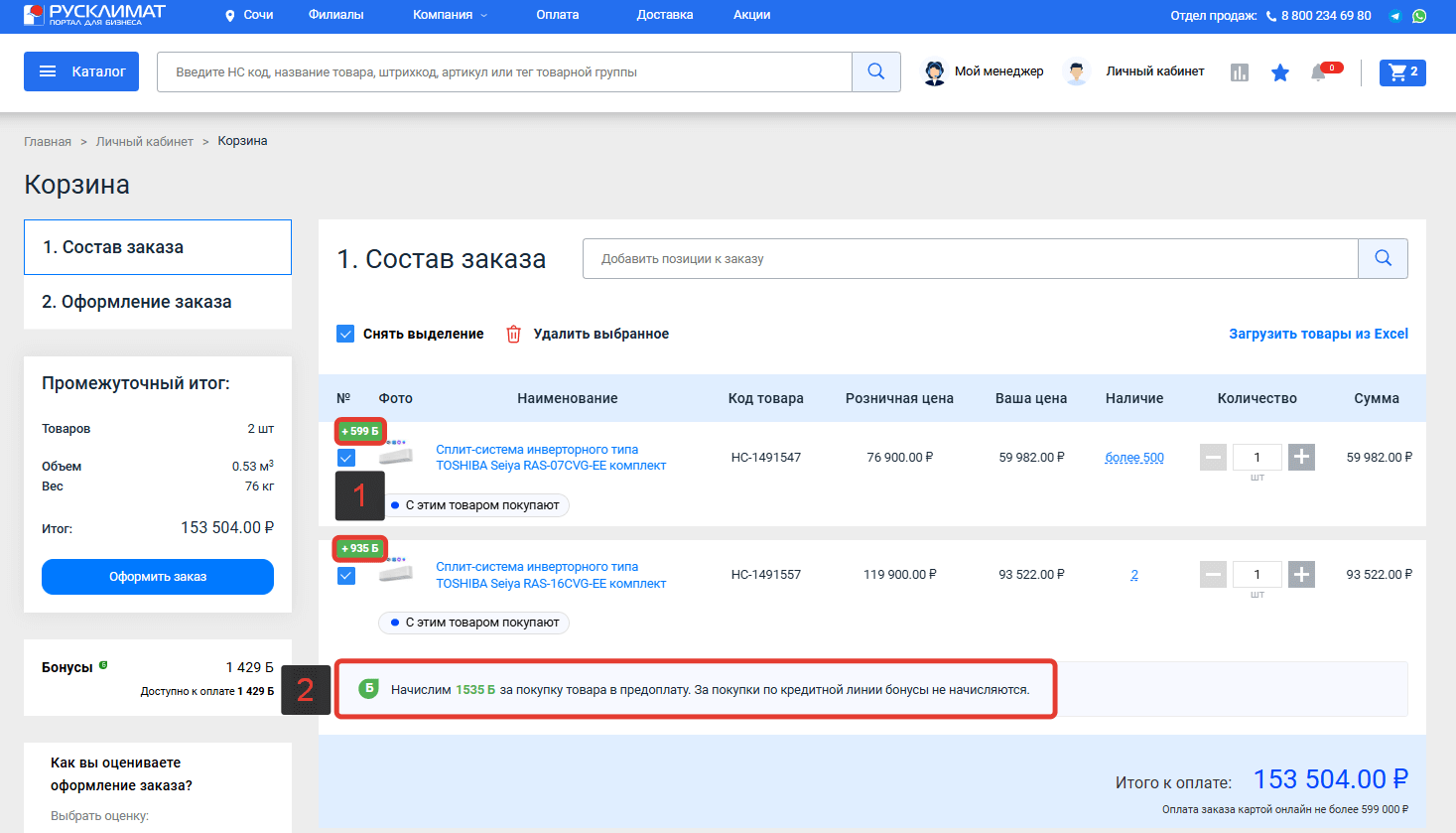Open the Toshiba RAS-07CVG-EE product link
Image resolution: width=1456 pixels, height=833 pixels.
click(551, 458)
